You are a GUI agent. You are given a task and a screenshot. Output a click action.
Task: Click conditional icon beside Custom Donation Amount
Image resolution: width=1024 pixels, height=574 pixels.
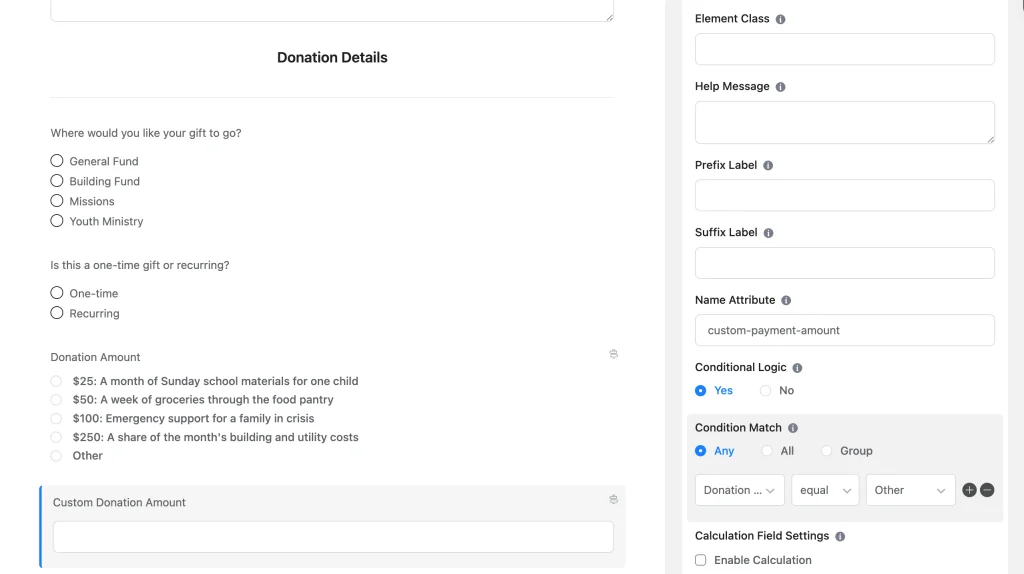(x=613, y=500)
